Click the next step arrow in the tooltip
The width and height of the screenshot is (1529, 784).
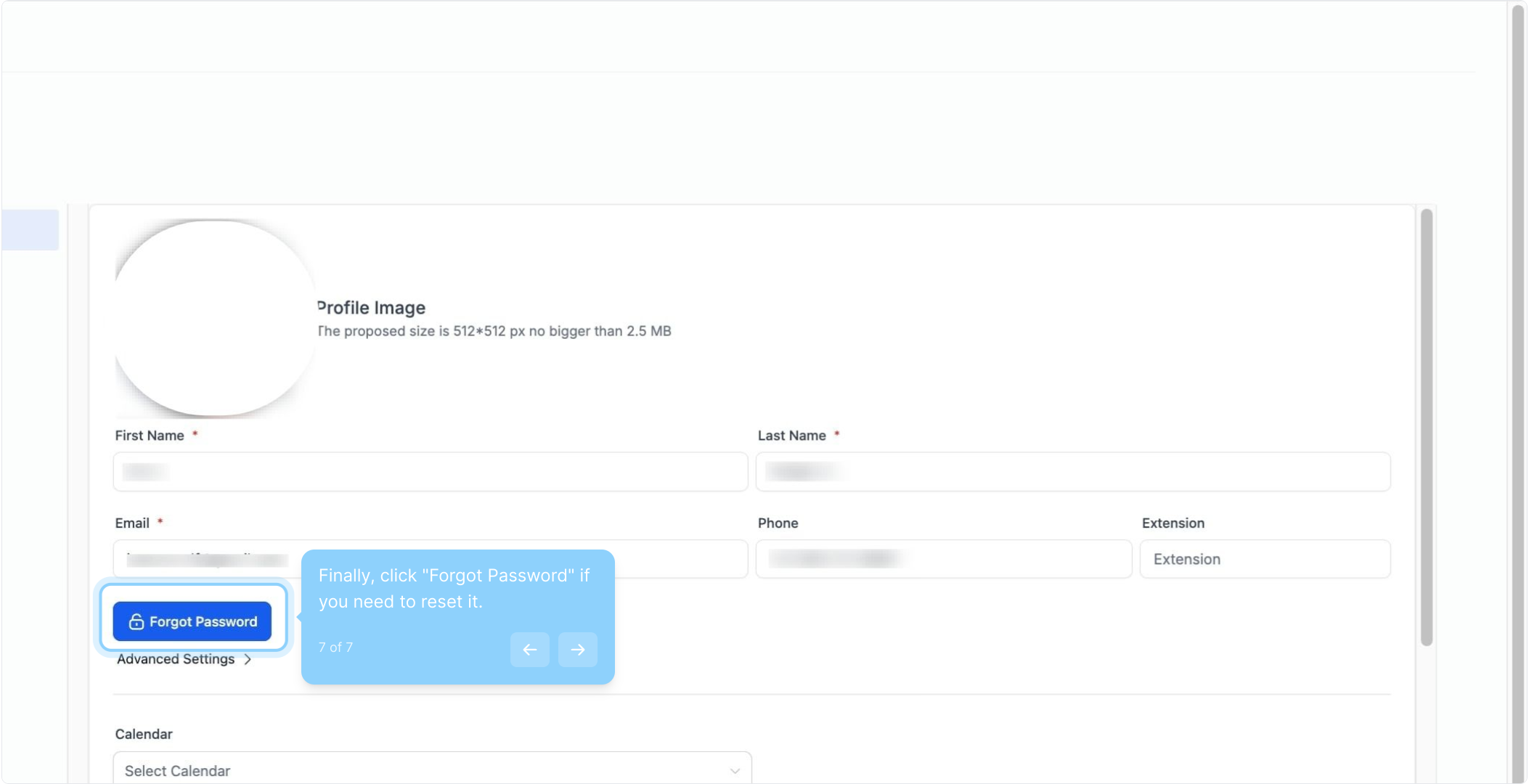pos(577,650)
